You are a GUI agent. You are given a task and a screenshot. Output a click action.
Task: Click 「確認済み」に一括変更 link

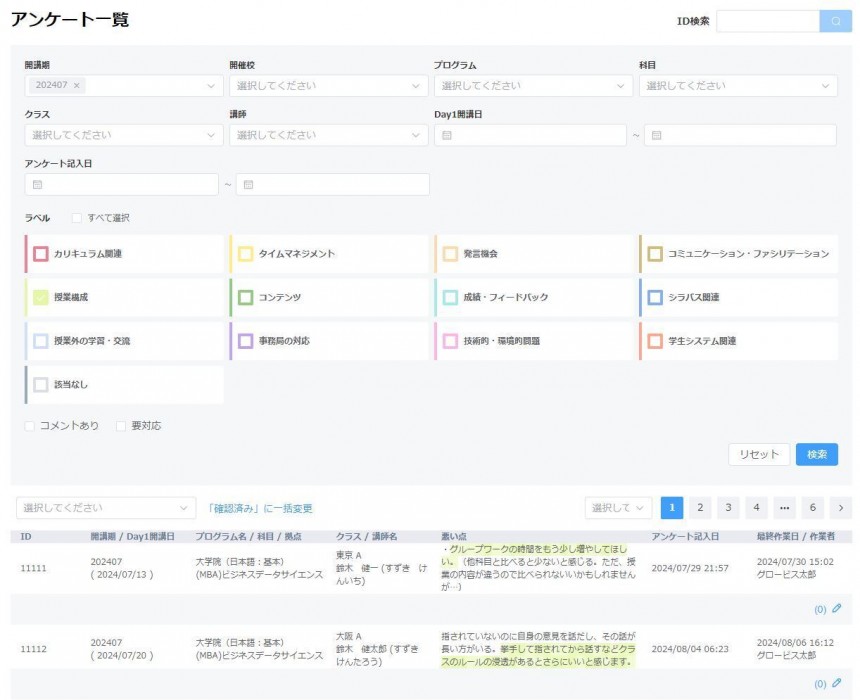point(259,509)
